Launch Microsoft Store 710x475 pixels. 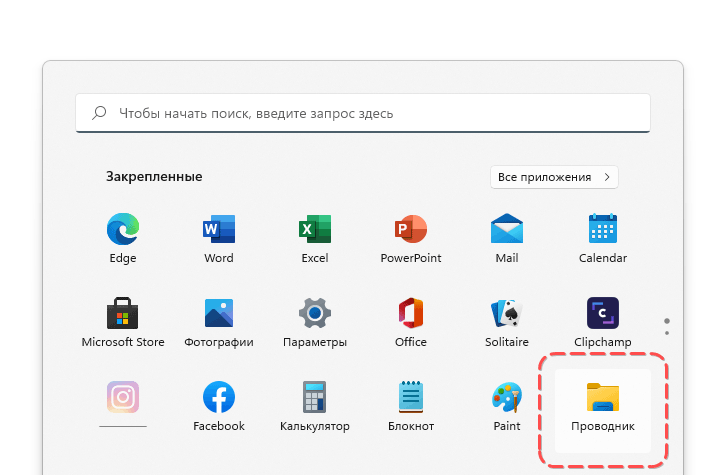[x=123, y=322]
